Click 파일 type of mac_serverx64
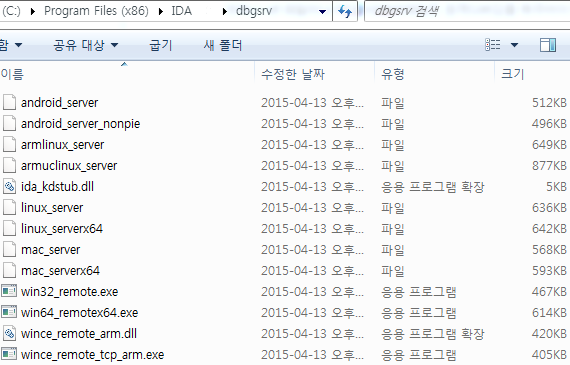 pos(393,271)
